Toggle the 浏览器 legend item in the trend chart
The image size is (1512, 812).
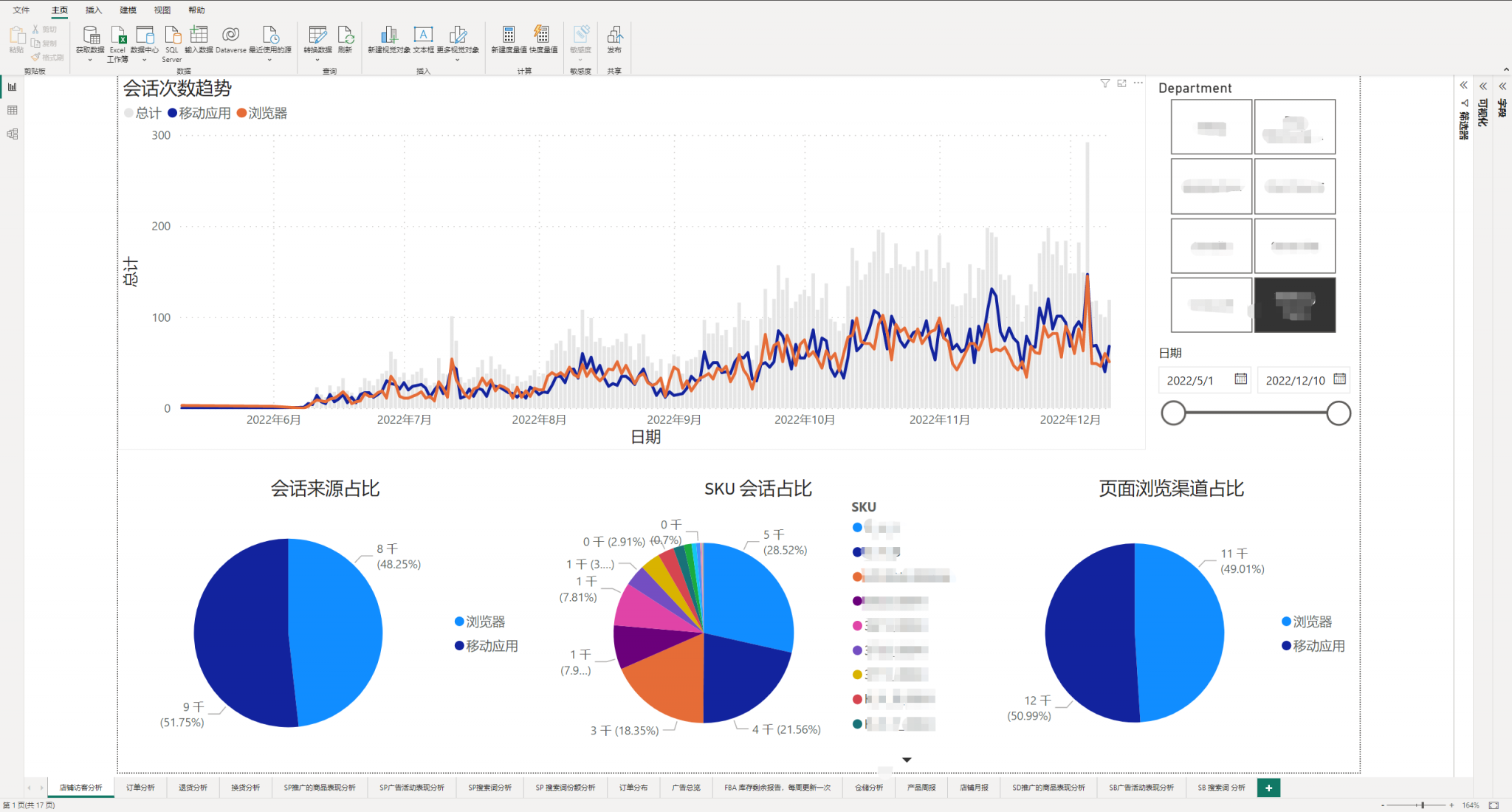(x=262, y=113)
